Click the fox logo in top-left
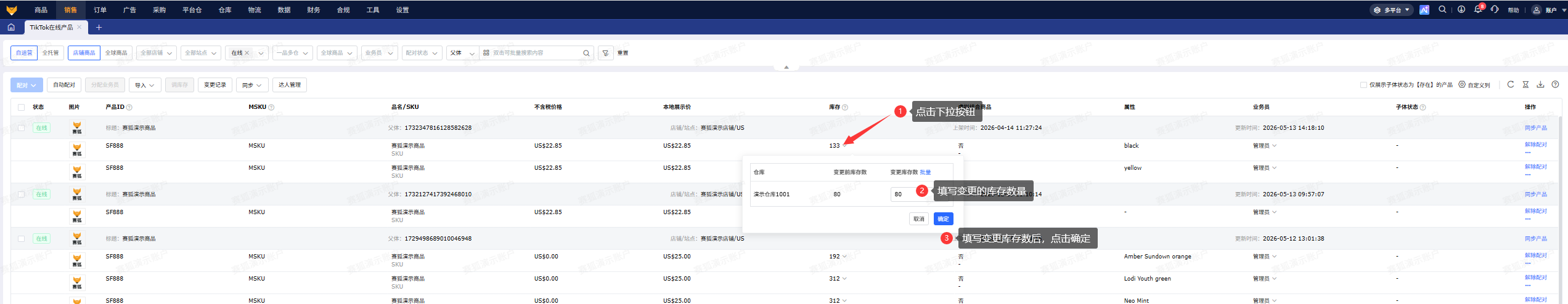The height and width of the screenshot is (304, 1568). click(x=12, y=10)
